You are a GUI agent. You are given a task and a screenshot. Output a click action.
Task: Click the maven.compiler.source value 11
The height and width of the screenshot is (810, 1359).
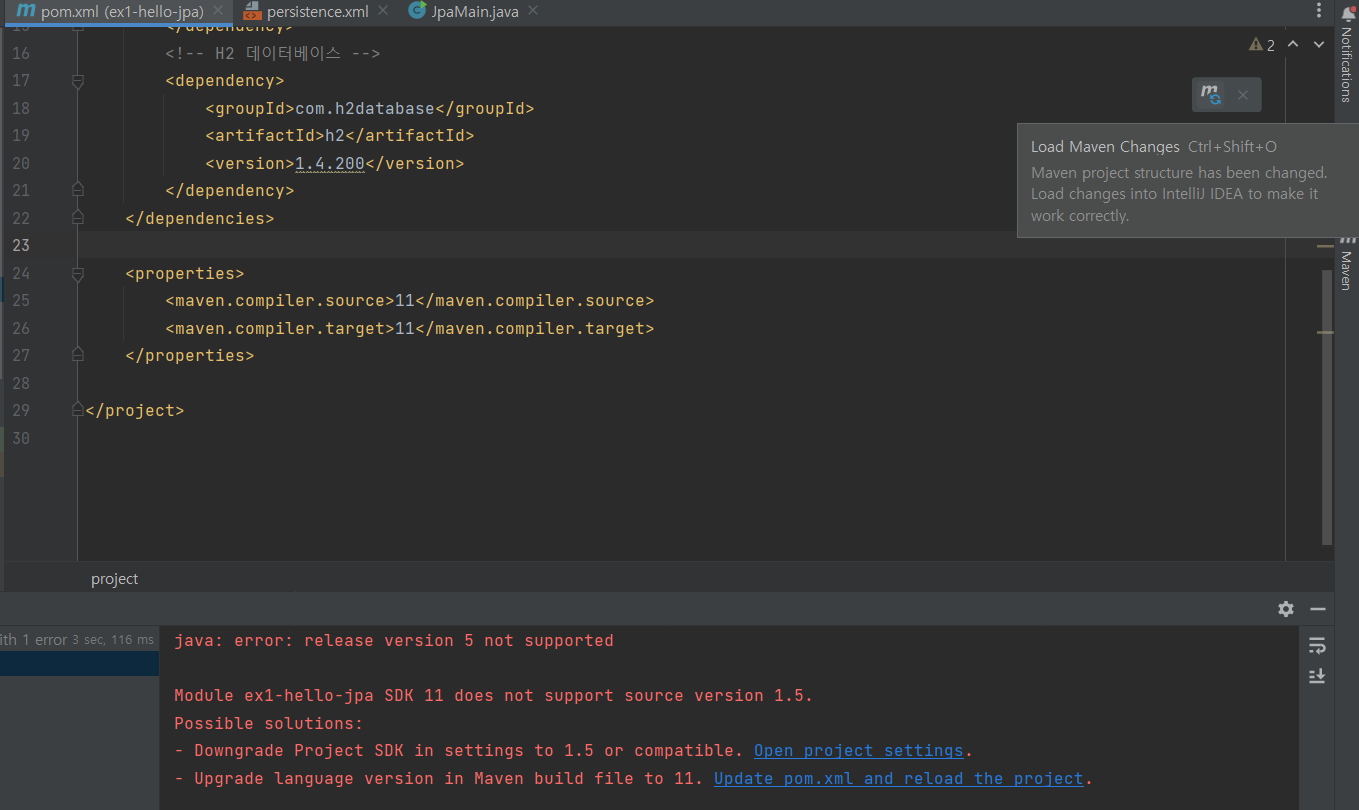405,300
